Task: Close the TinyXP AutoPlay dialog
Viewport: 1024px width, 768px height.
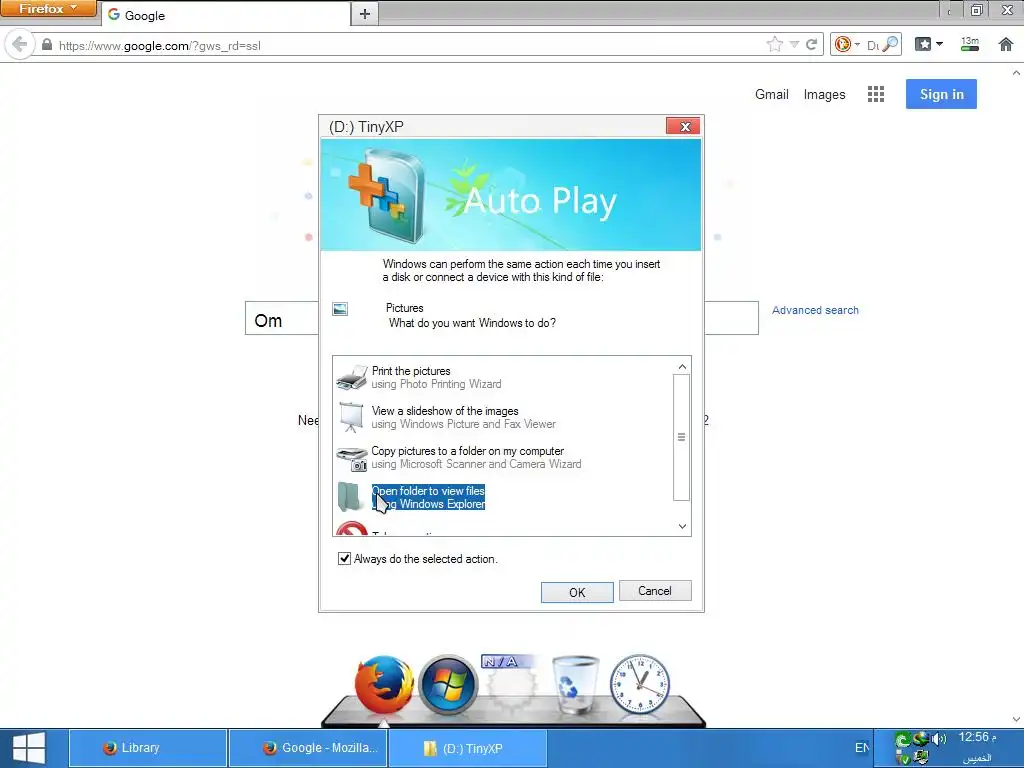Action: pos(683,126)
